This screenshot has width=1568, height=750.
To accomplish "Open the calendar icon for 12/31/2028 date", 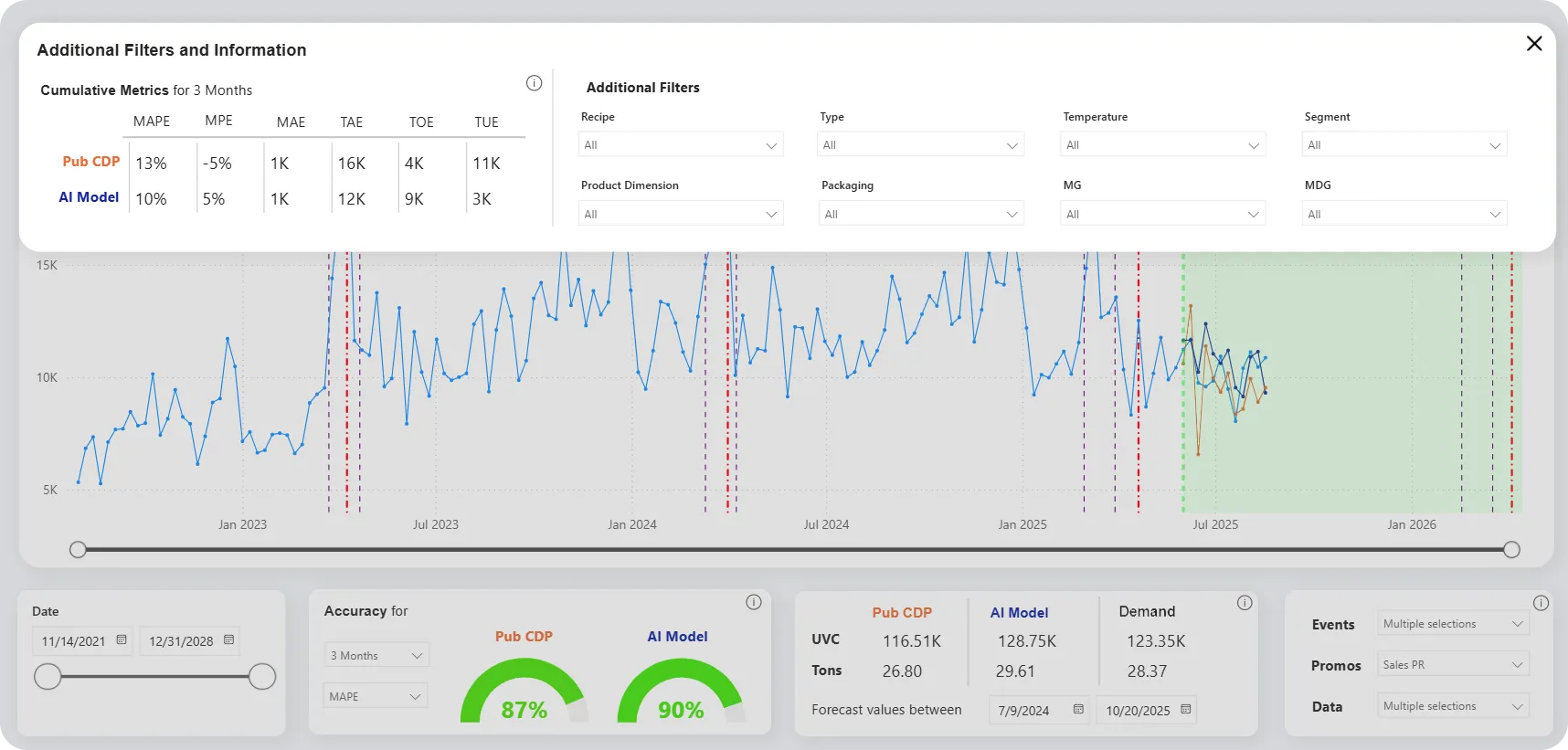I will coord(229,640).
